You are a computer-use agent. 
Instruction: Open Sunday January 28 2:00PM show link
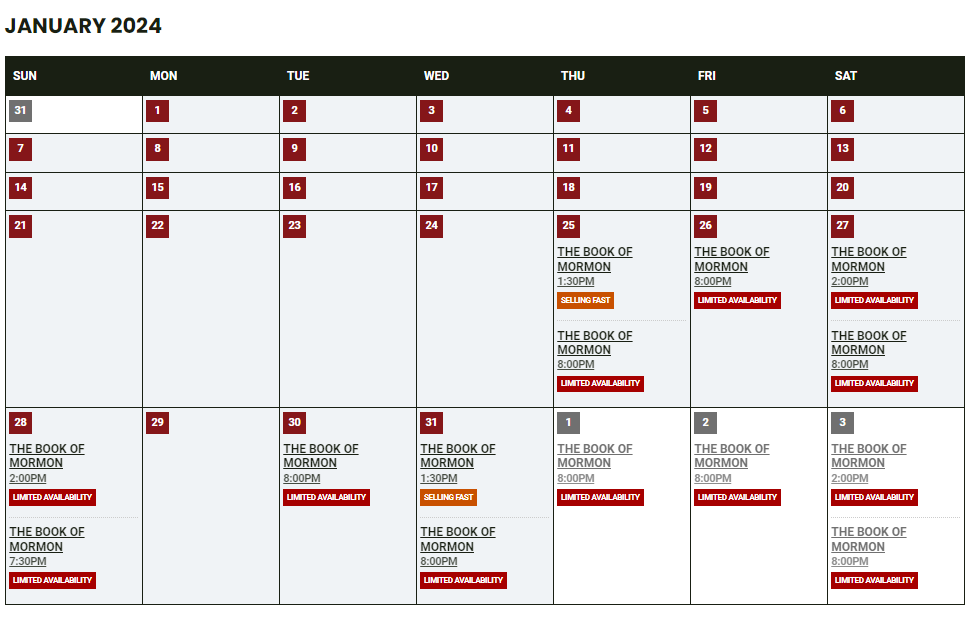pyautogui.click(x=47, y=456)
